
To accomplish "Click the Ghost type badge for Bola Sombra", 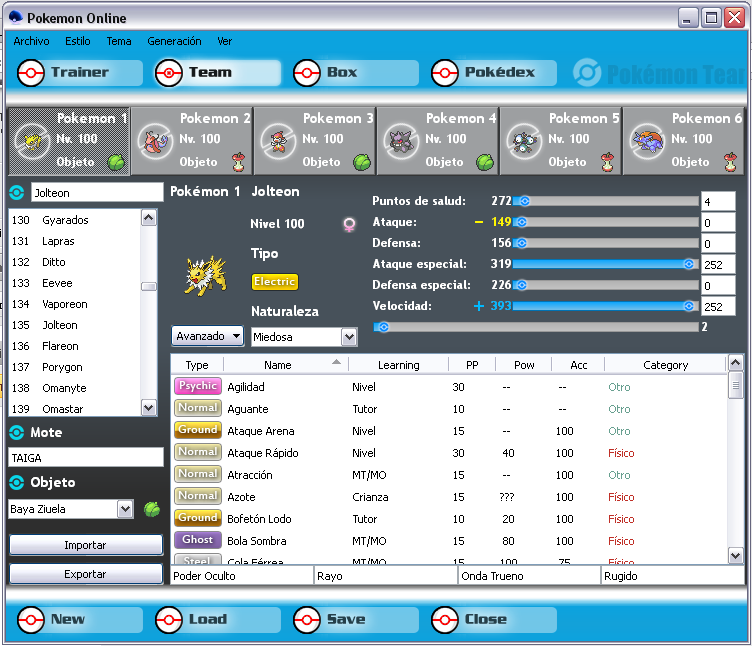I will (198, 540).
